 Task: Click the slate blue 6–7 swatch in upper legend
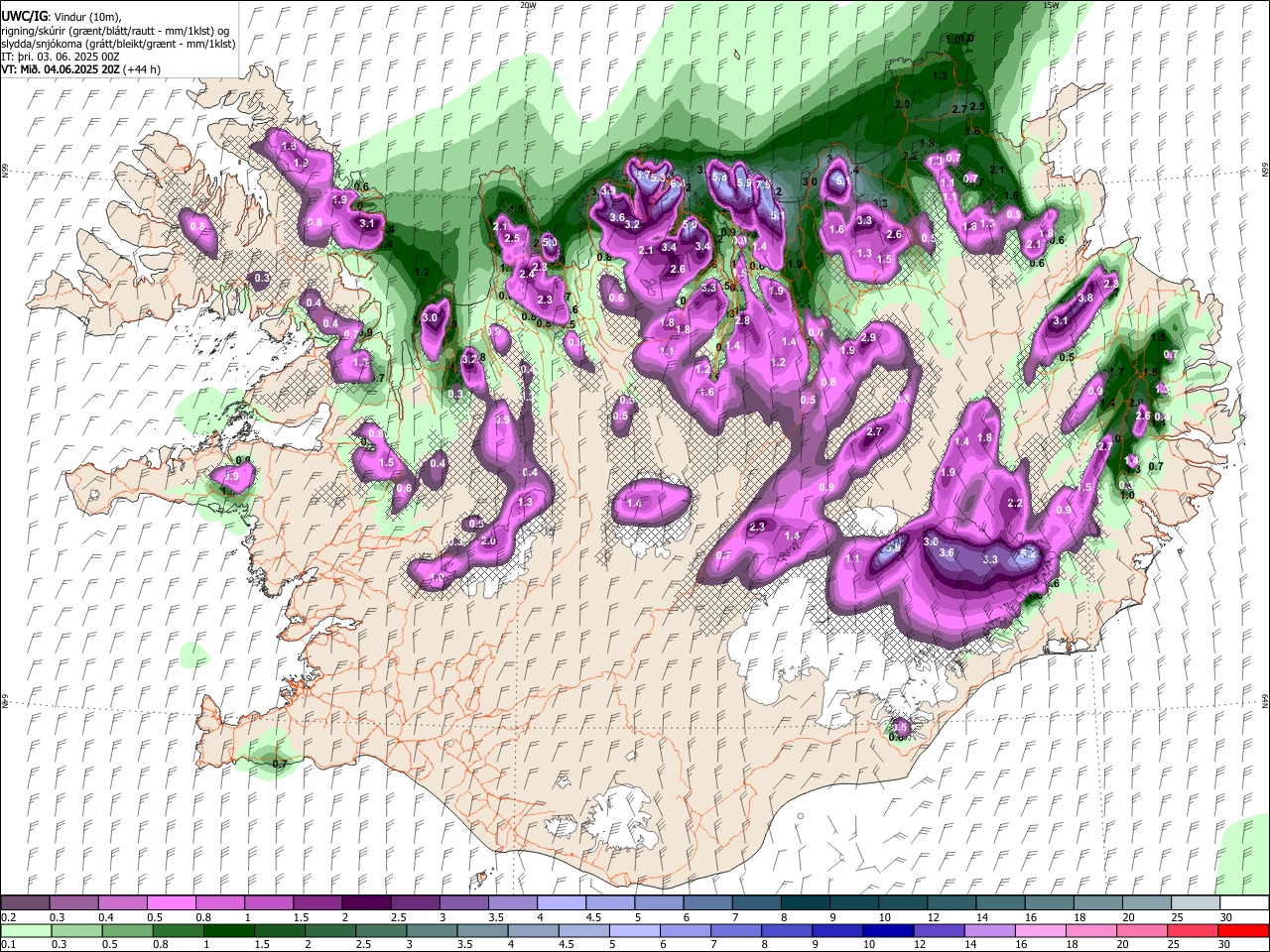coord(706,903)
